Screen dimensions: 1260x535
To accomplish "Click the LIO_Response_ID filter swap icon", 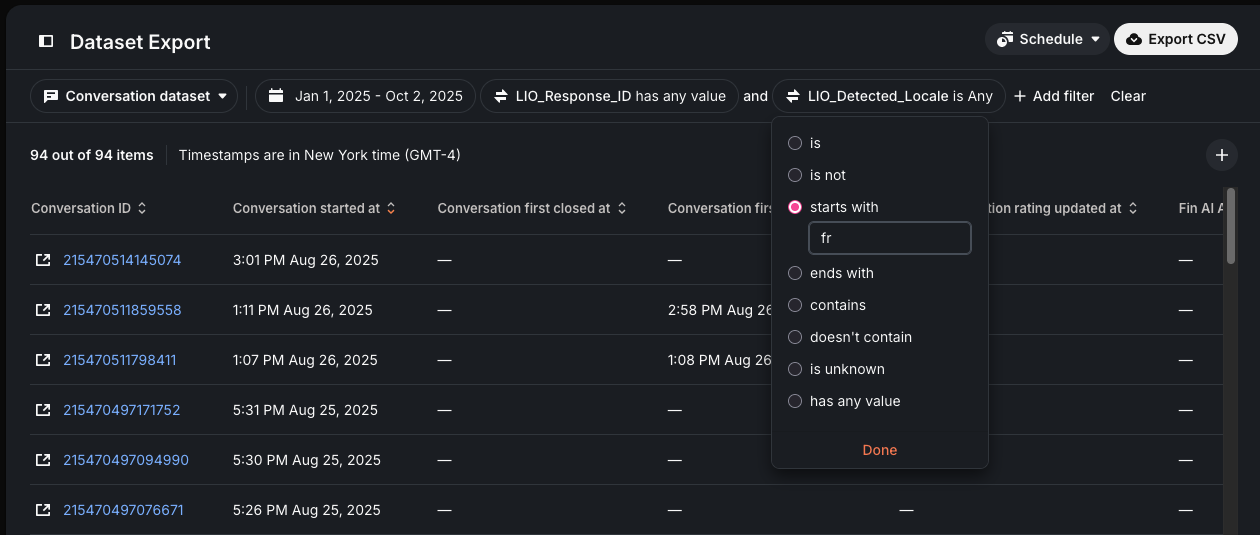I will pyautogui.click(x=501, y=96).
